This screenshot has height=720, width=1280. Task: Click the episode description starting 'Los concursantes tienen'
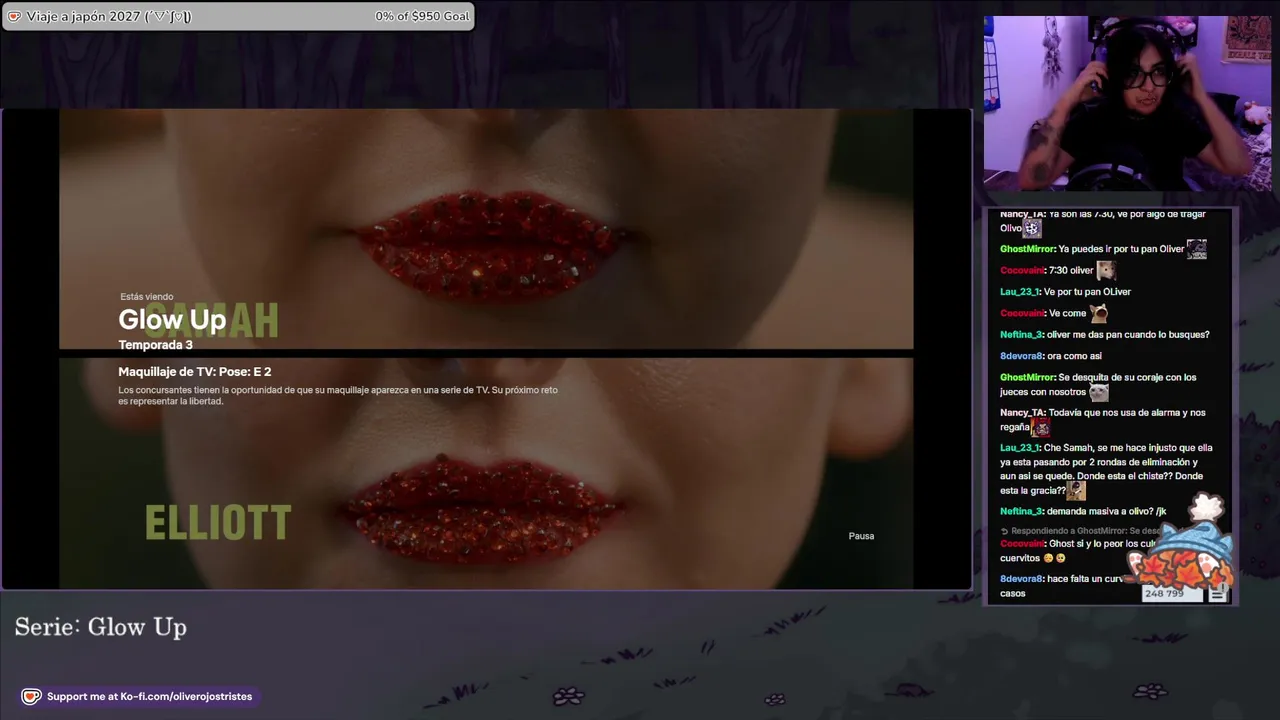tap(338, 395)
